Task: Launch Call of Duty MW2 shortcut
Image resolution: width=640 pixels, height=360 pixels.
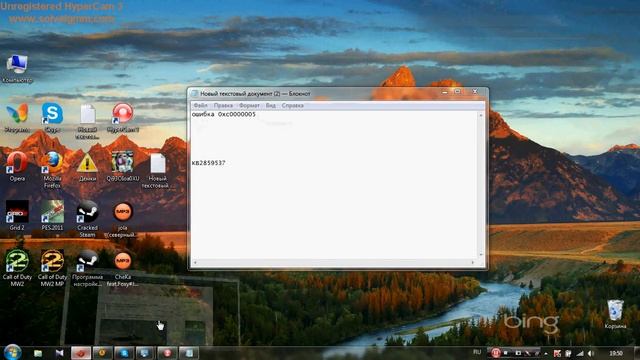Action: click(x=17, y=268)
